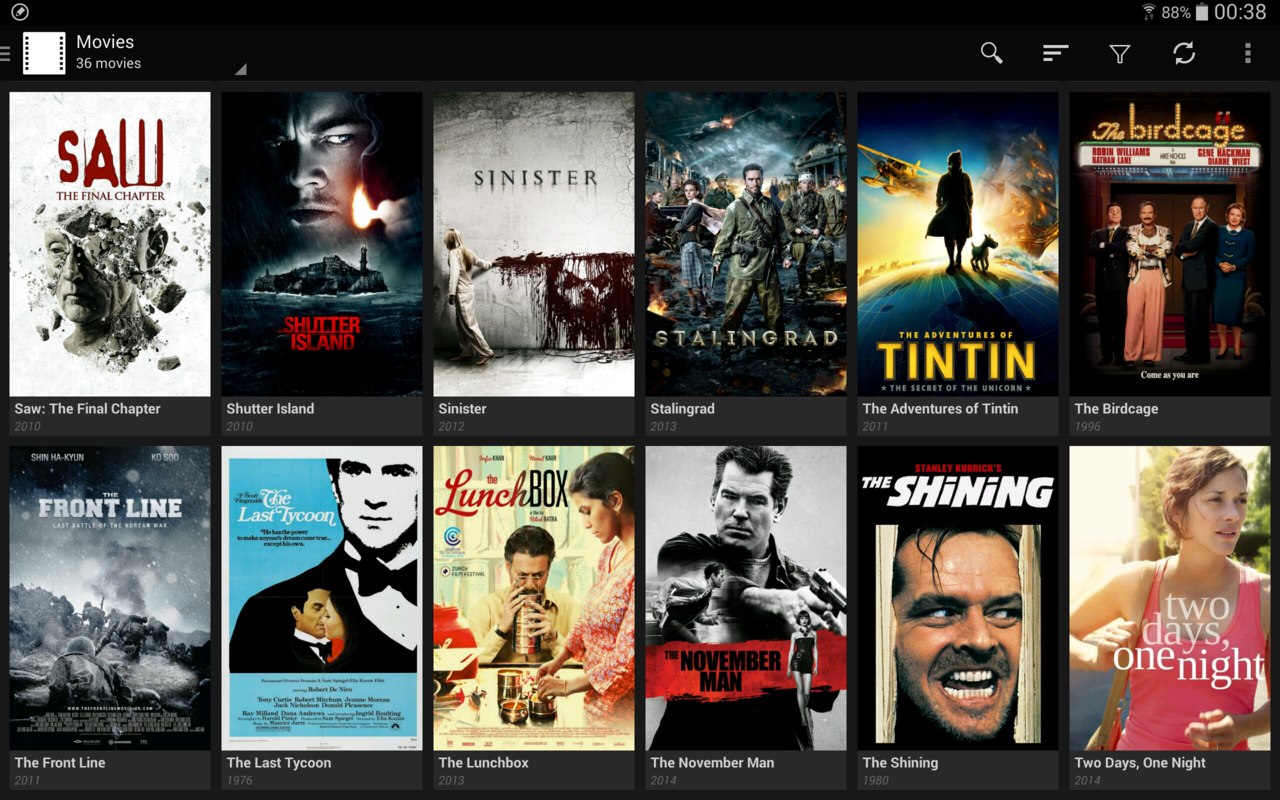The image size is (1280, 800).
Task: Tap the battery status icon
Action: click(x=1201, y=12)
